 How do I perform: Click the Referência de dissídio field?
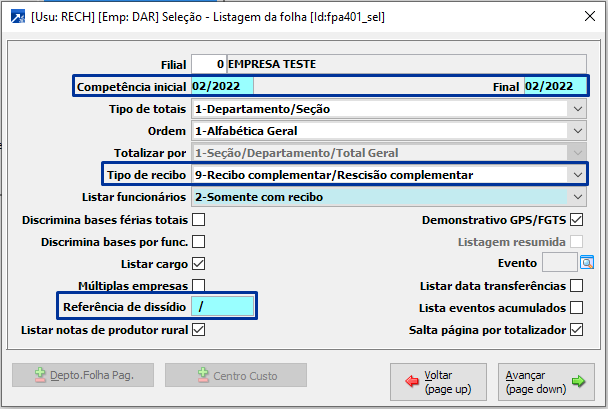click(223, 307)
